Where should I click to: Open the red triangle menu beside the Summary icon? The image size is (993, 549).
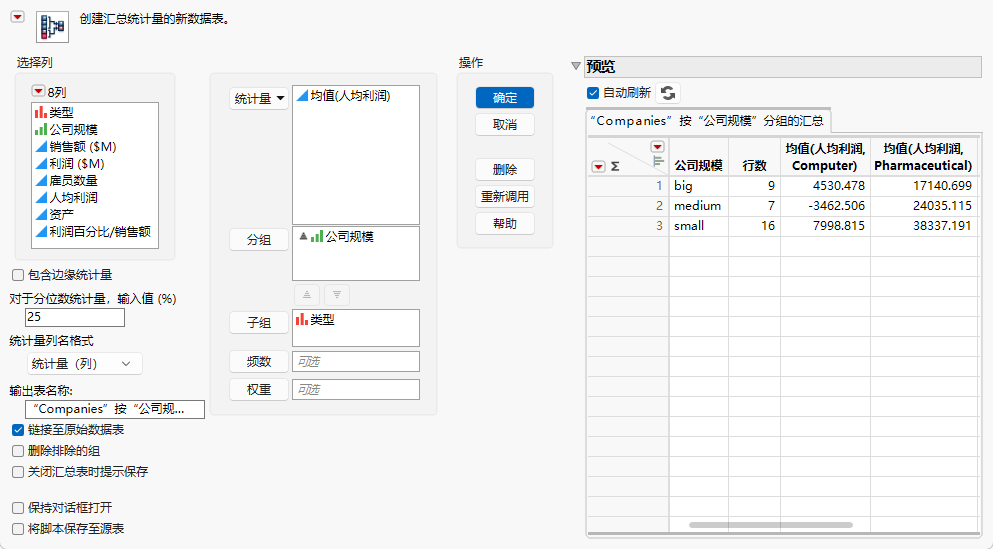click(x=18, y=17)
